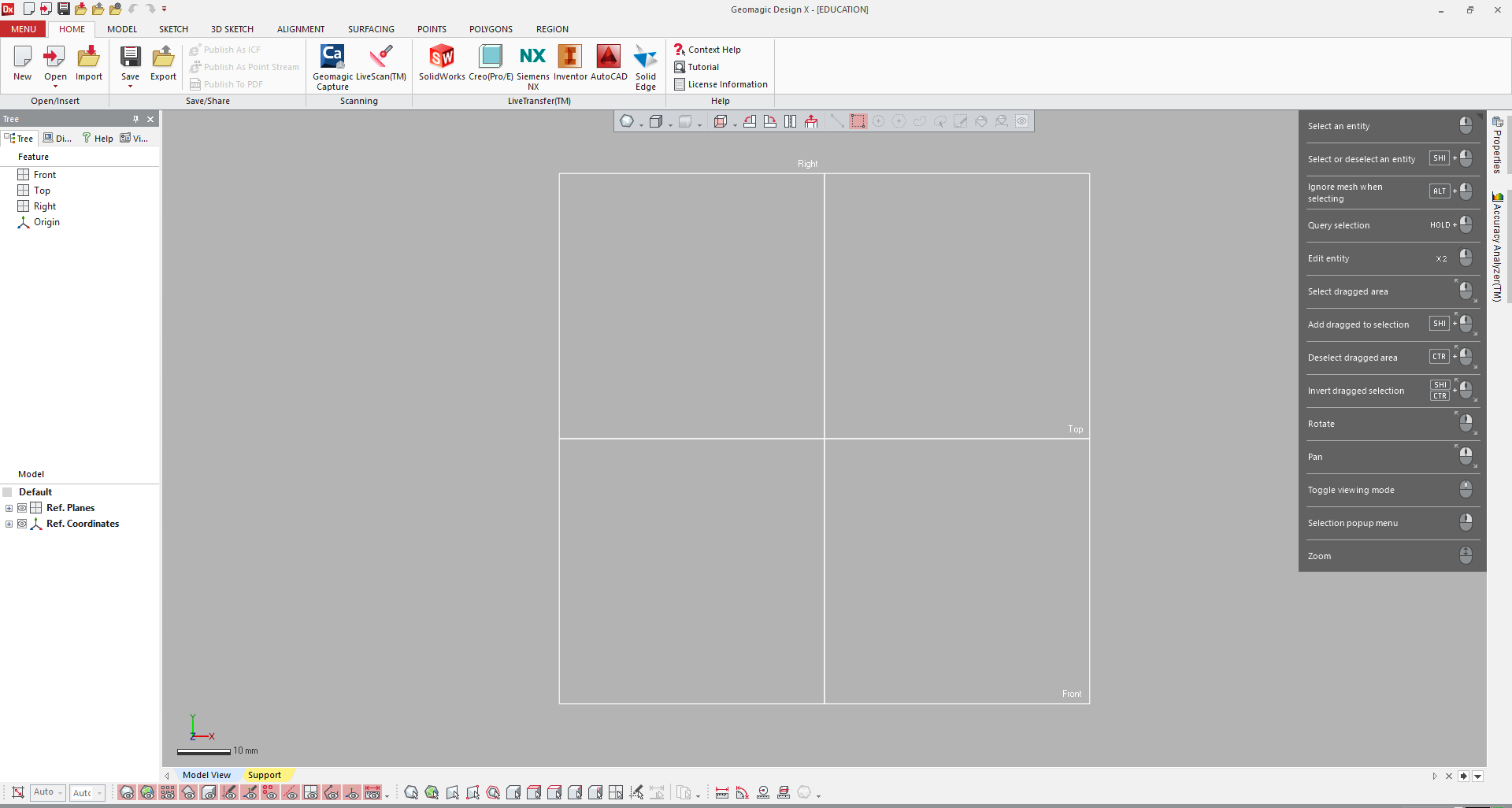
Task: Open the first Auto dropdown at bottom
Action: point(49,792)
